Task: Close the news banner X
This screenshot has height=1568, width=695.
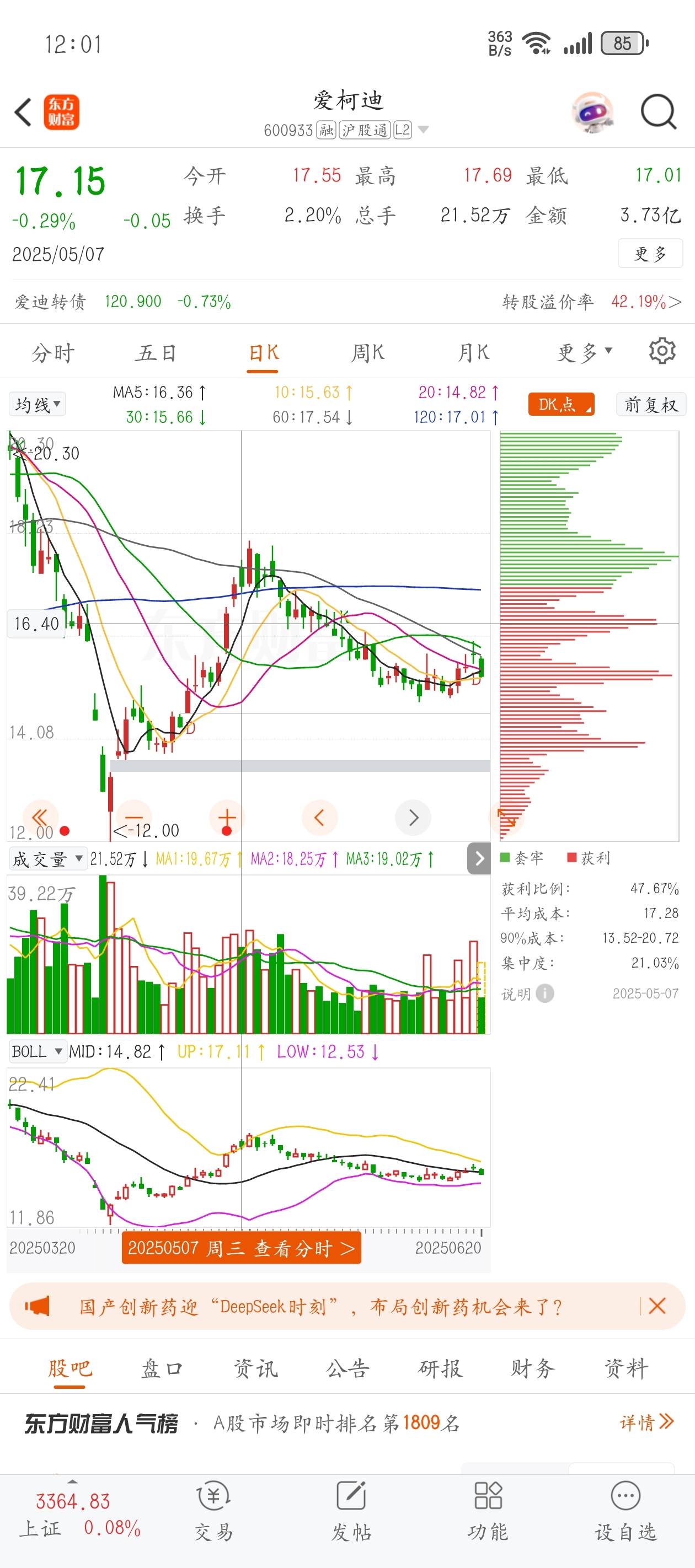Action: point(657,1306)
